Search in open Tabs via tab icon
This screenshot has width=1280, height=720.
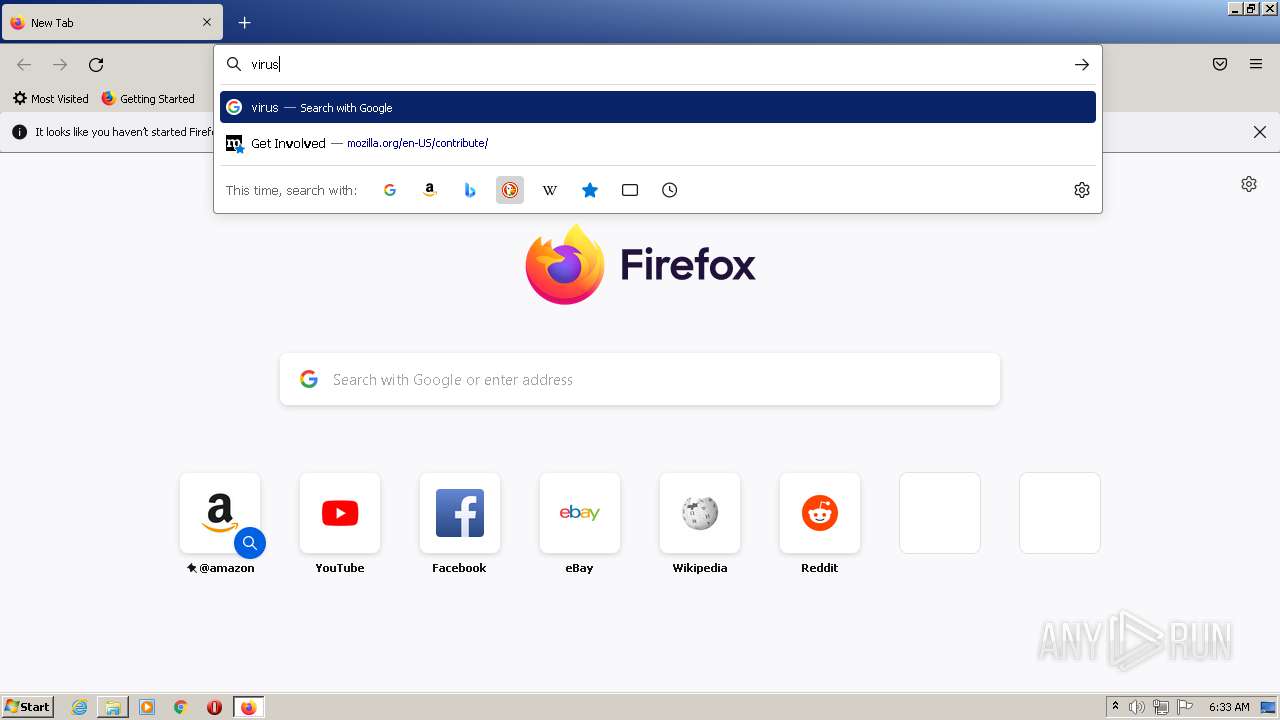630,190
